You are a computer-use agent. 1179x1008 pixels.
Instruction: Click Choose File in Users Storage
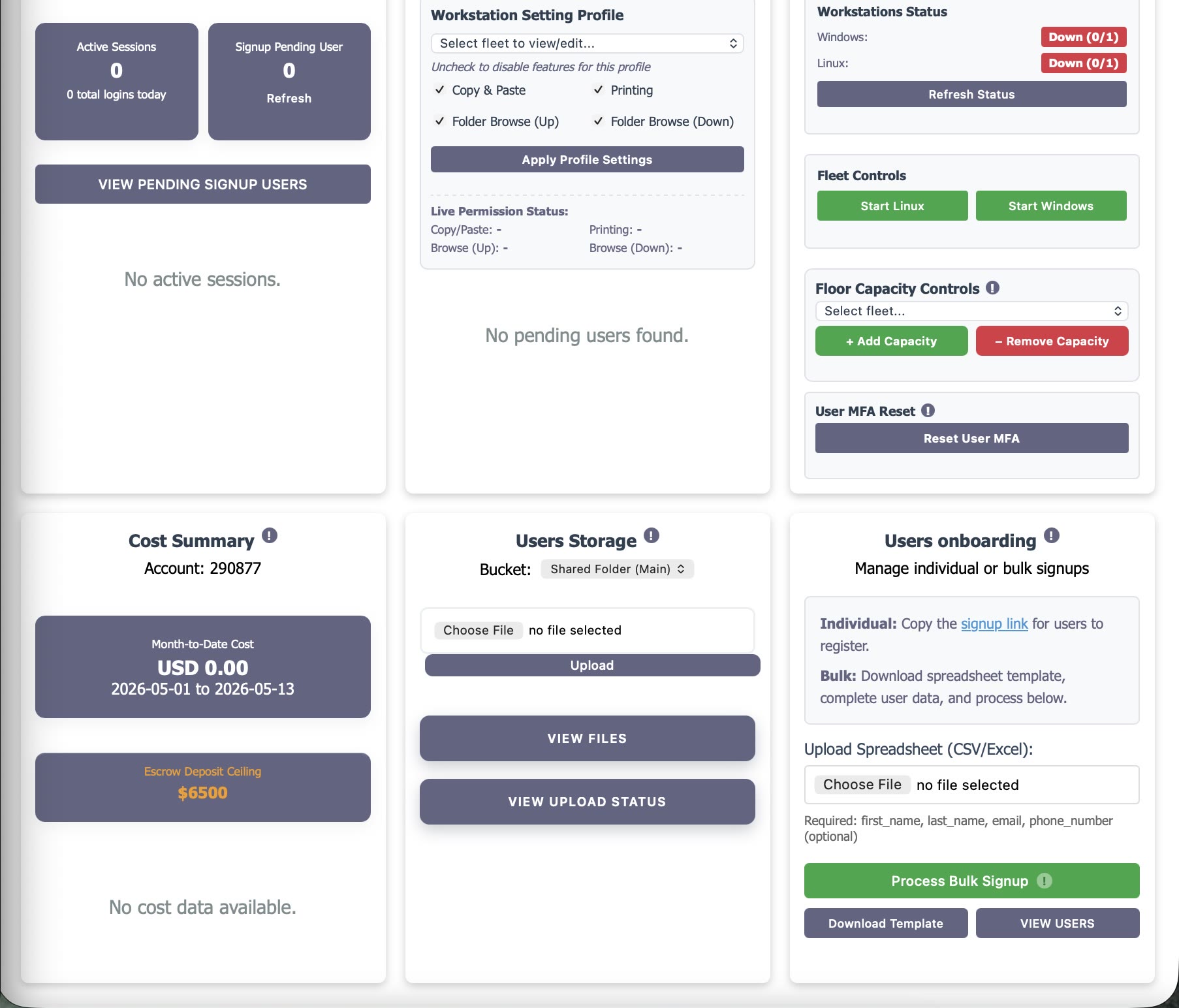pyautogui.click(x=478, y=630)
